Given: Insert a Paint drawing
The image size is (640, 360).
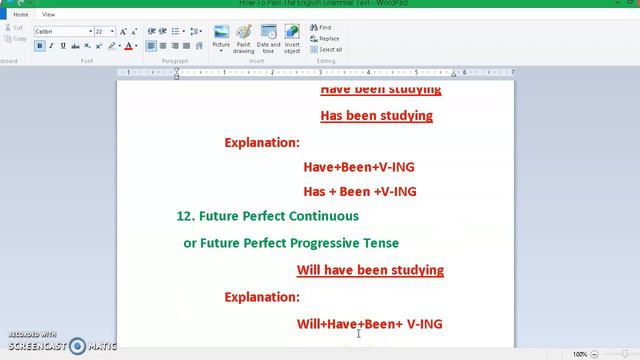Looking at the screenshot, I should [x=244, y=39].
